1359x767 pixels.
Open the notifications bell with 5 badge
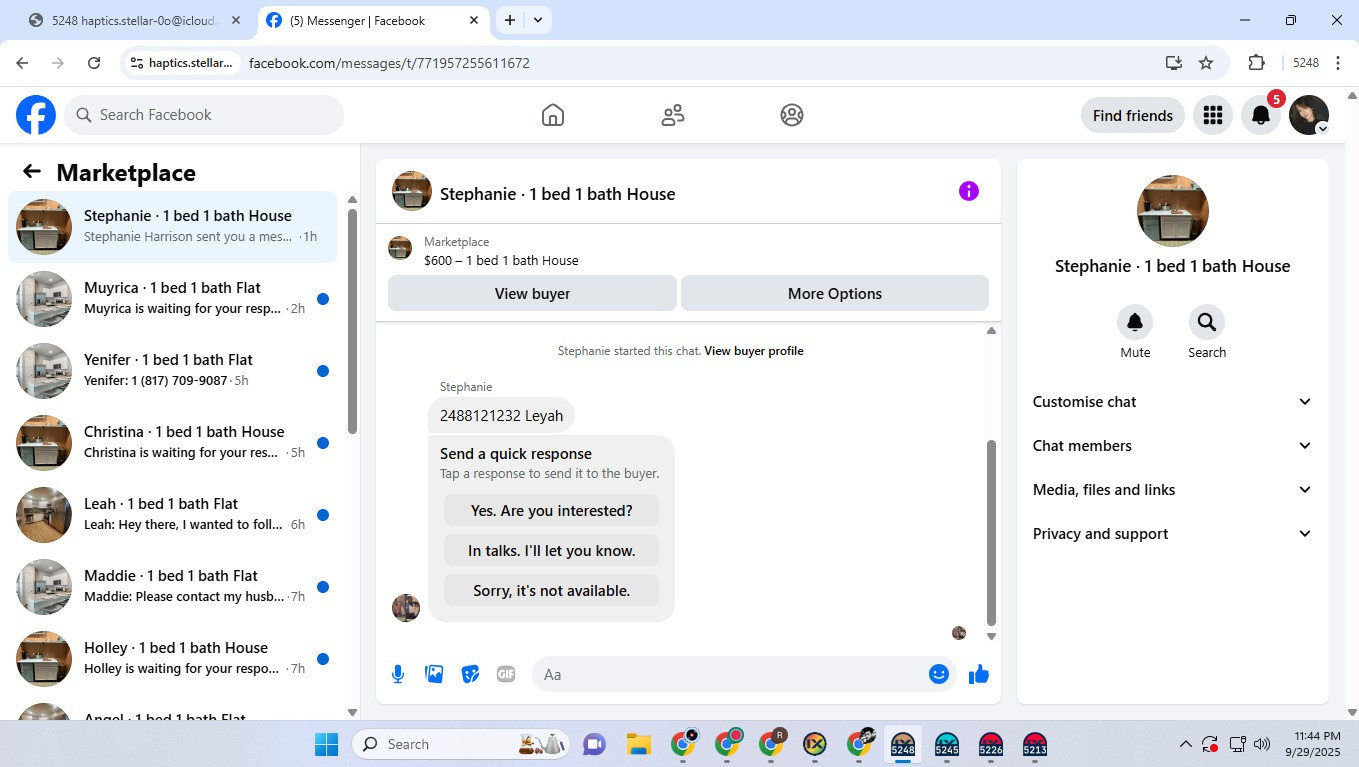click(1262, 115)
